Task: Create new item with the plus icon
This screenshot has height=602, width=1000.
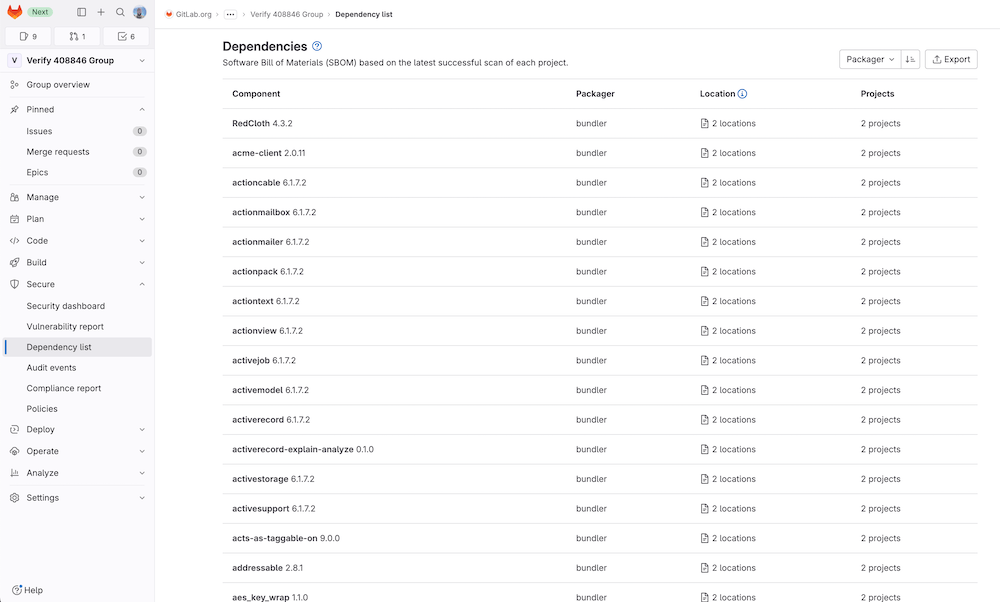Action: click(x=101, y=12)
